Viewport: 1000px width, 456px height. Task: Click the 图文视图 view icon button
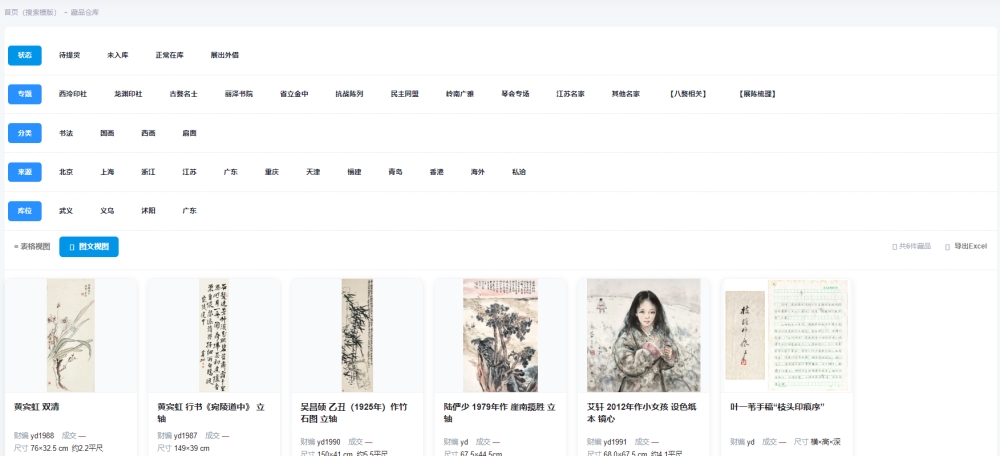[89, 247]
